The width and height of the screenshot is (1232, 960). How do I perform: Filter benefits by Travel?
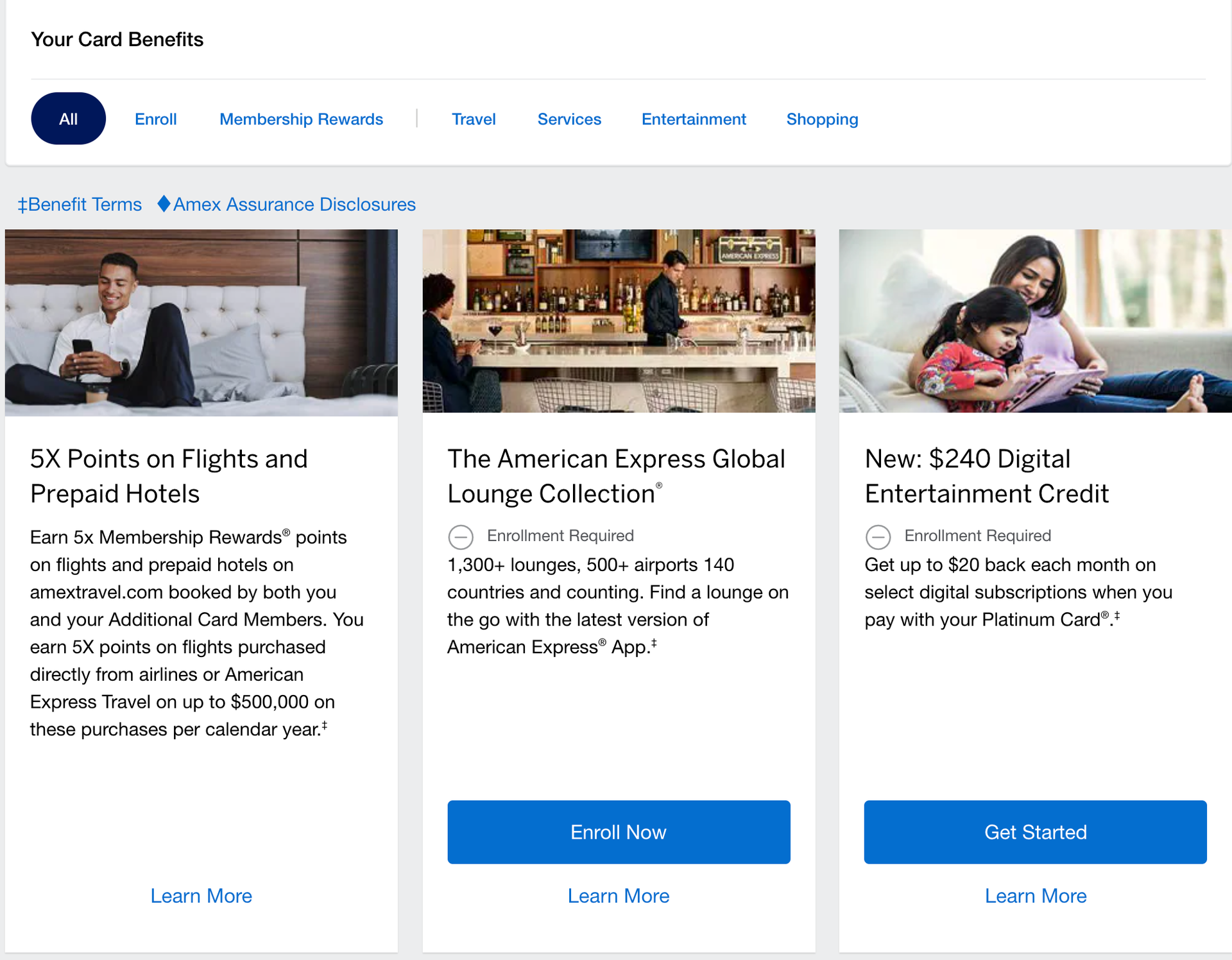click(473, 119)
